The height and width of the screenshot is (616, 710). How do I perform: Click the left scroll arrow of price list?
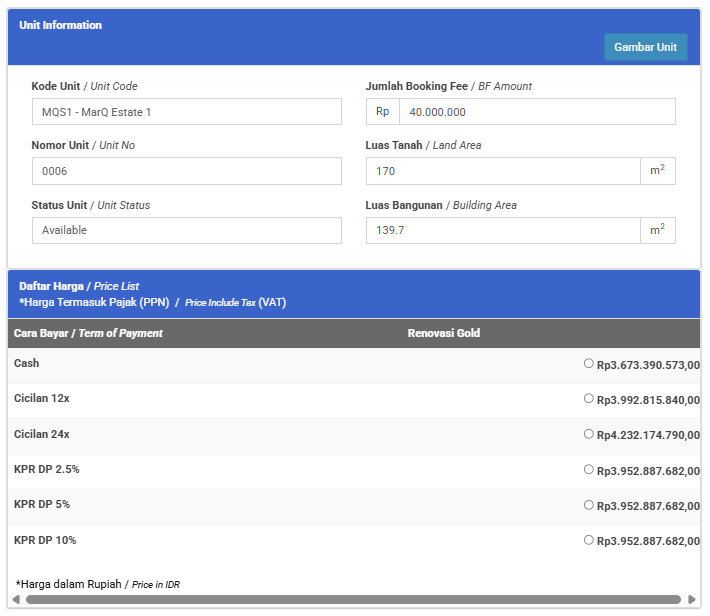coord(16,600)
